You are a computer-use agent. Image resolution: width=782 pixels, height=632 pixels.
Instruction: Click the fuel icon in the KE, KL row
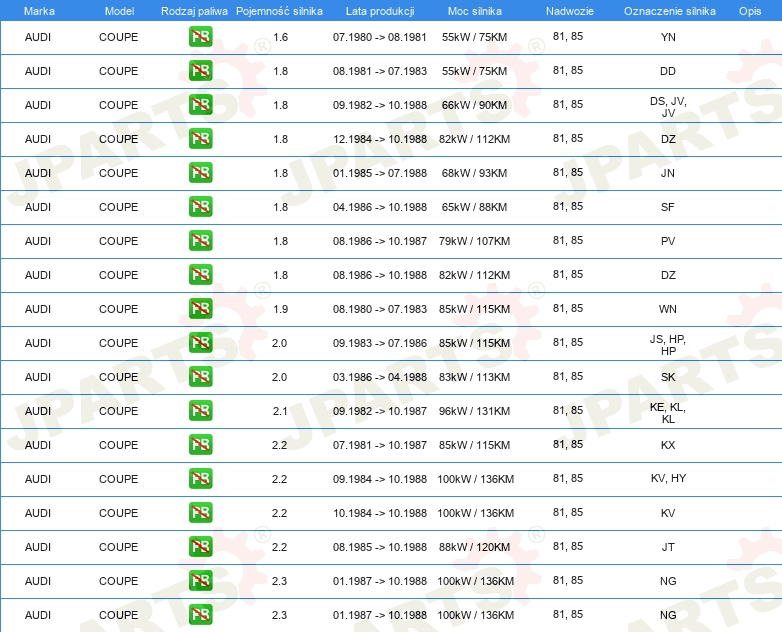(200, 411)
